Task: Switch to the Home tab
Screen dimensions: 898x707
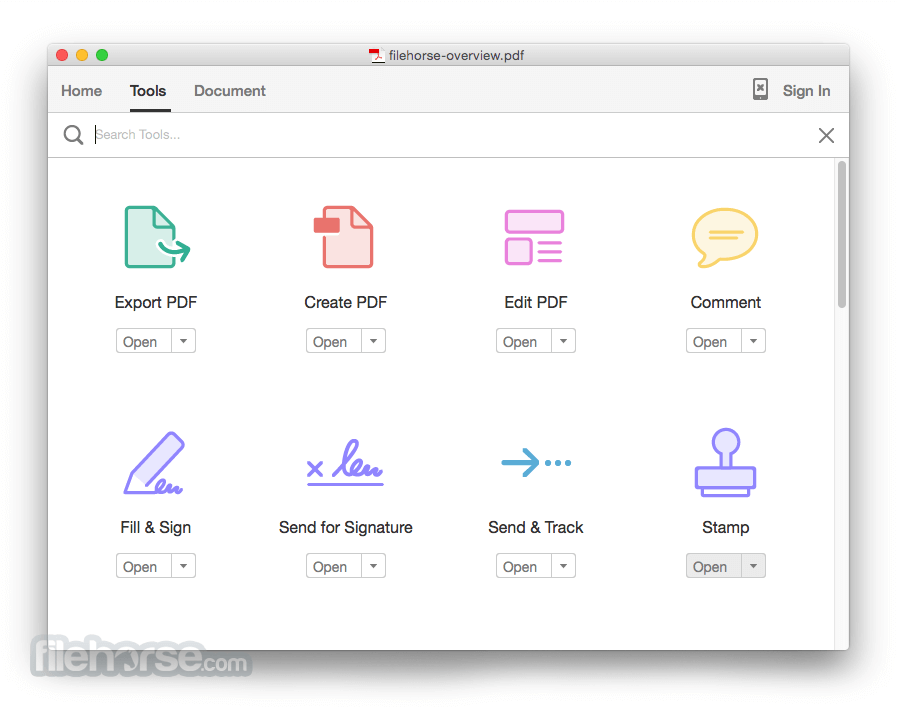Action: (81, 91)
